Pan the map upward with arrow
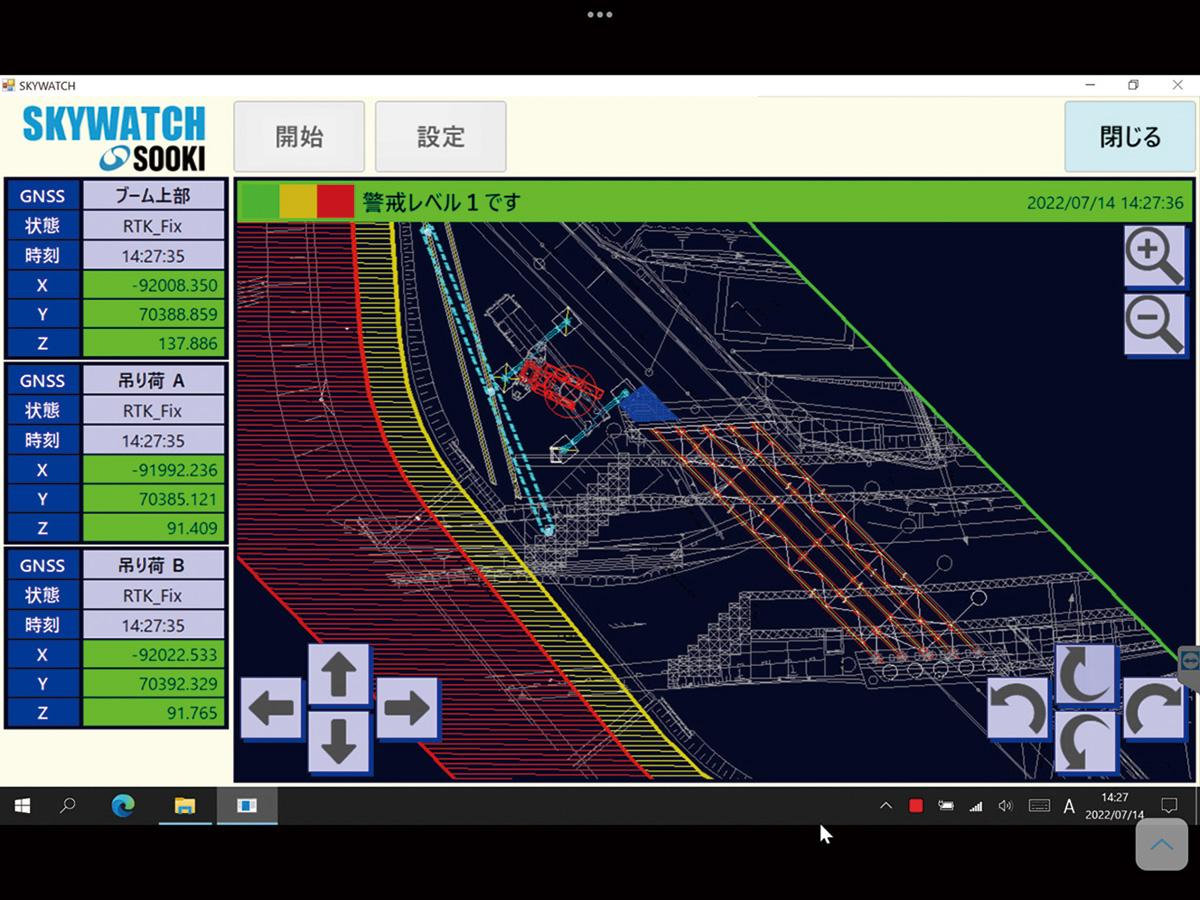 tap(339, 675)
